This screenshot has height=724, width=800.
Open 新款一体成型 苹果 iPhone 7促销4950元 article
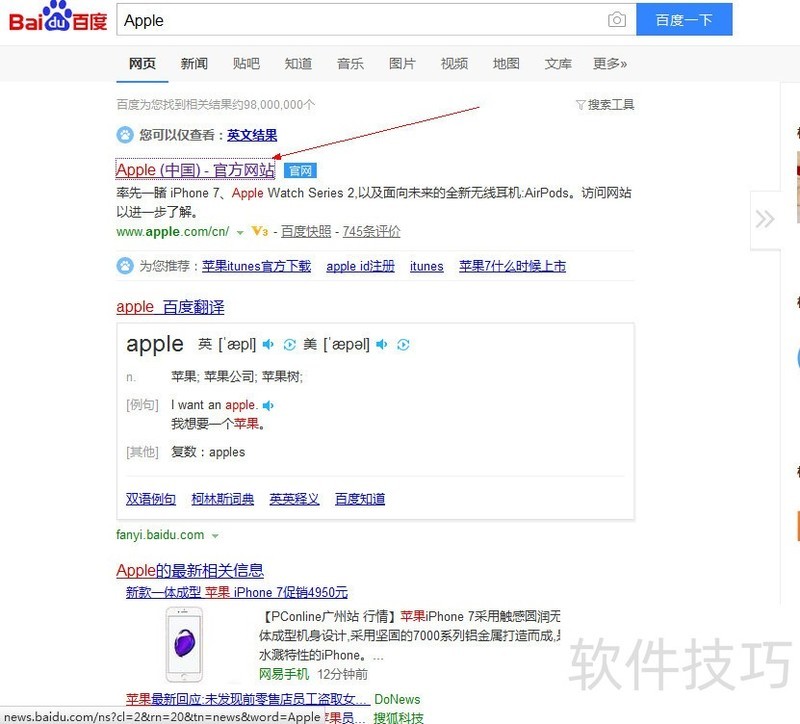237,592
